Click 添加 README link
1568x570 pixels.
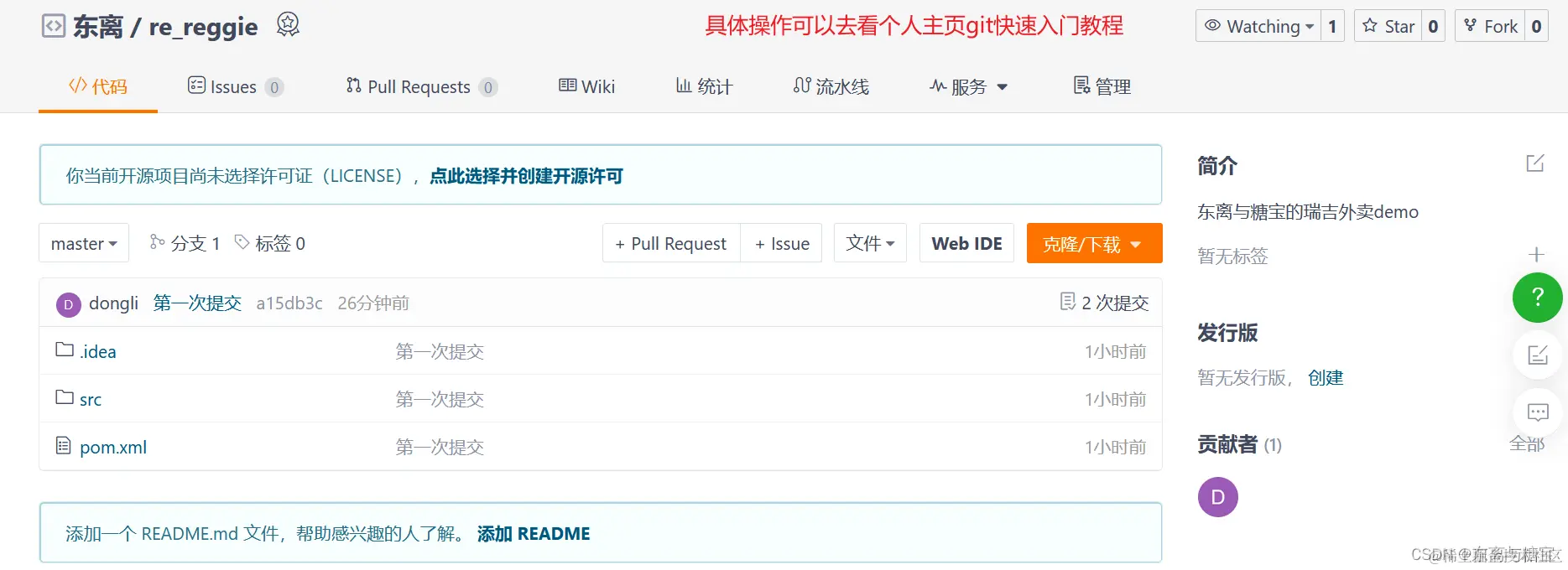tap(534, 534)
